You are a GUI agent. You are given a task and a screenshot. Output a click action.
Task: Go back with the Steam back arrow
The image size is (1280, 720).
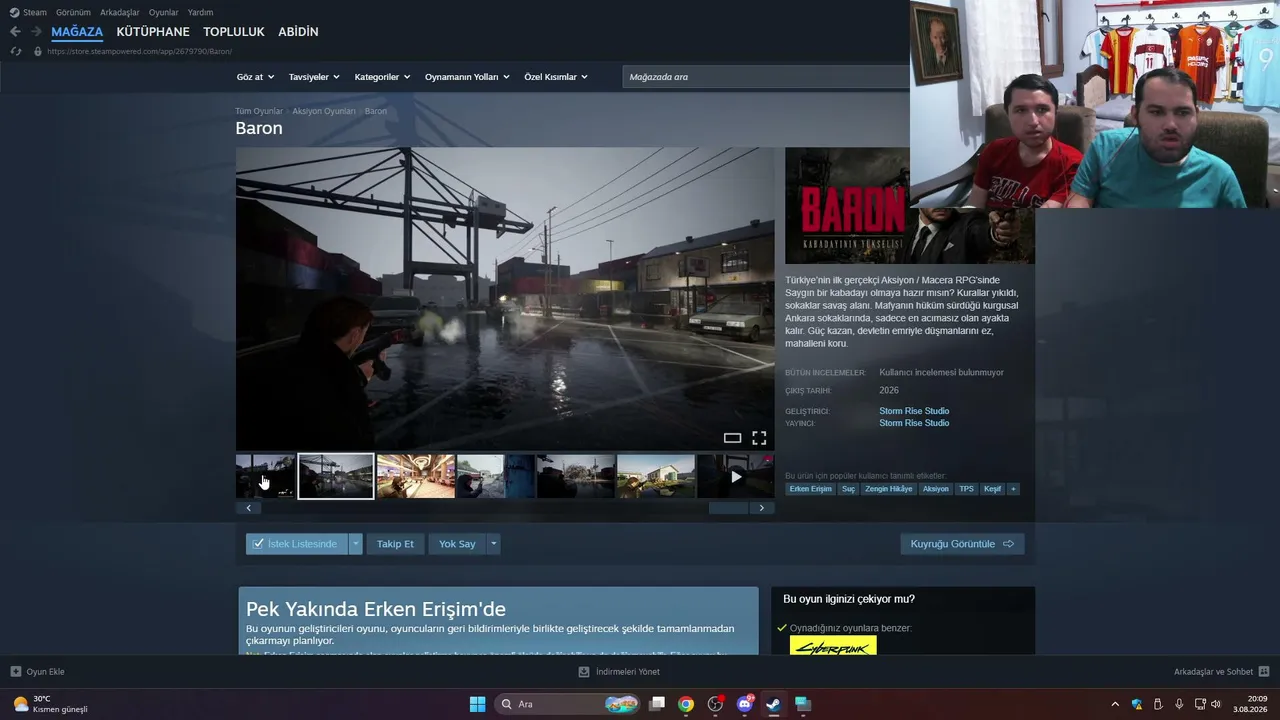pyautogui.click(x=15, y=32)
